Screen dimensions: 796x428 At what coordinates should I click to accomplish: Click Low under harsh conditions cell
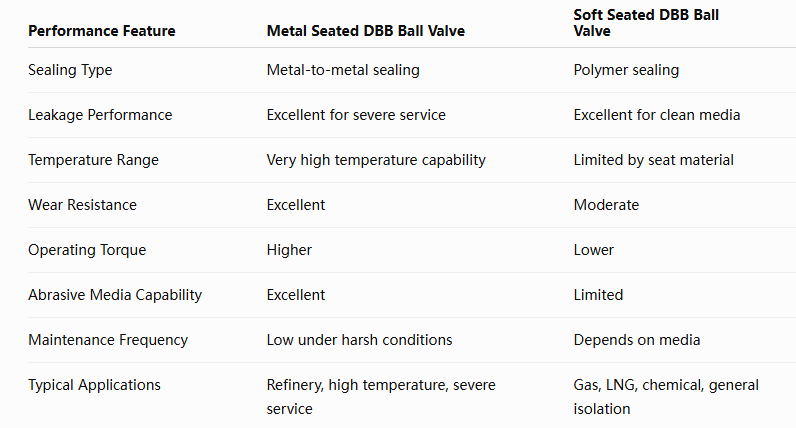tap(359, 340)
